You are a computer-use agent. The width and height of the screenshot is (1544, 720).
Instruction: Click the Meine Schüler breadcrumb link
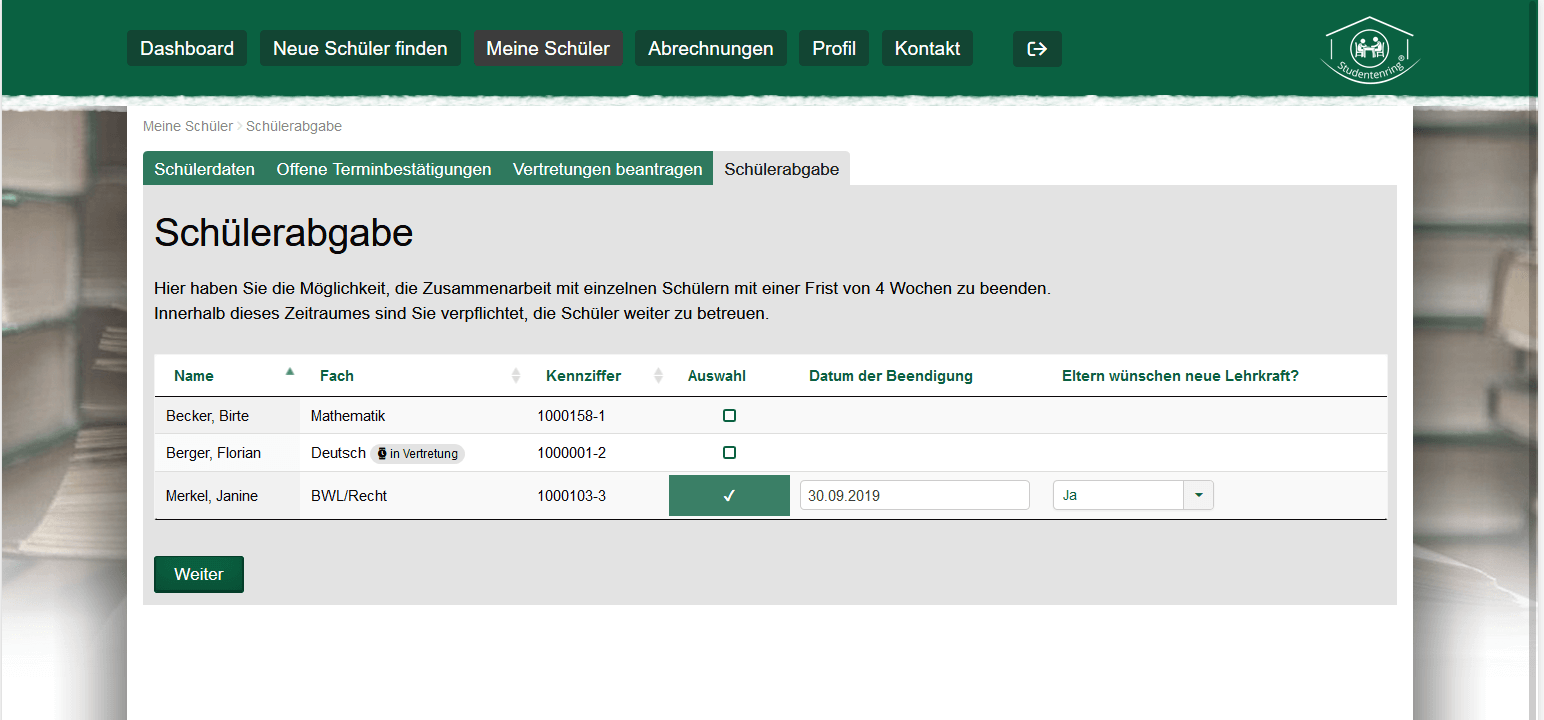tap(187, 126)
